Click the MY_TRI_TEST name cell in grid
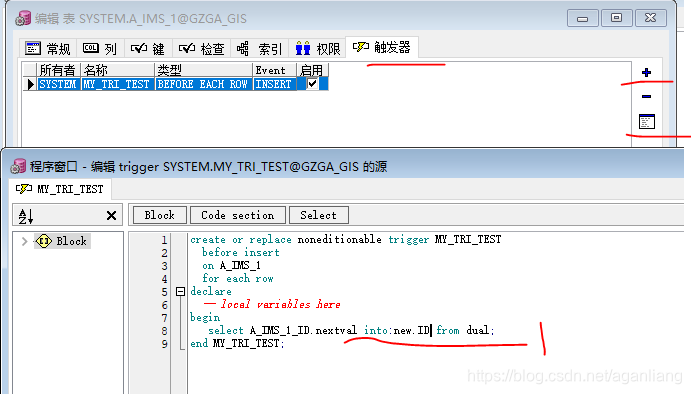Screen dimensions: 691x394 pyautogui.click(x=117, y=84)
